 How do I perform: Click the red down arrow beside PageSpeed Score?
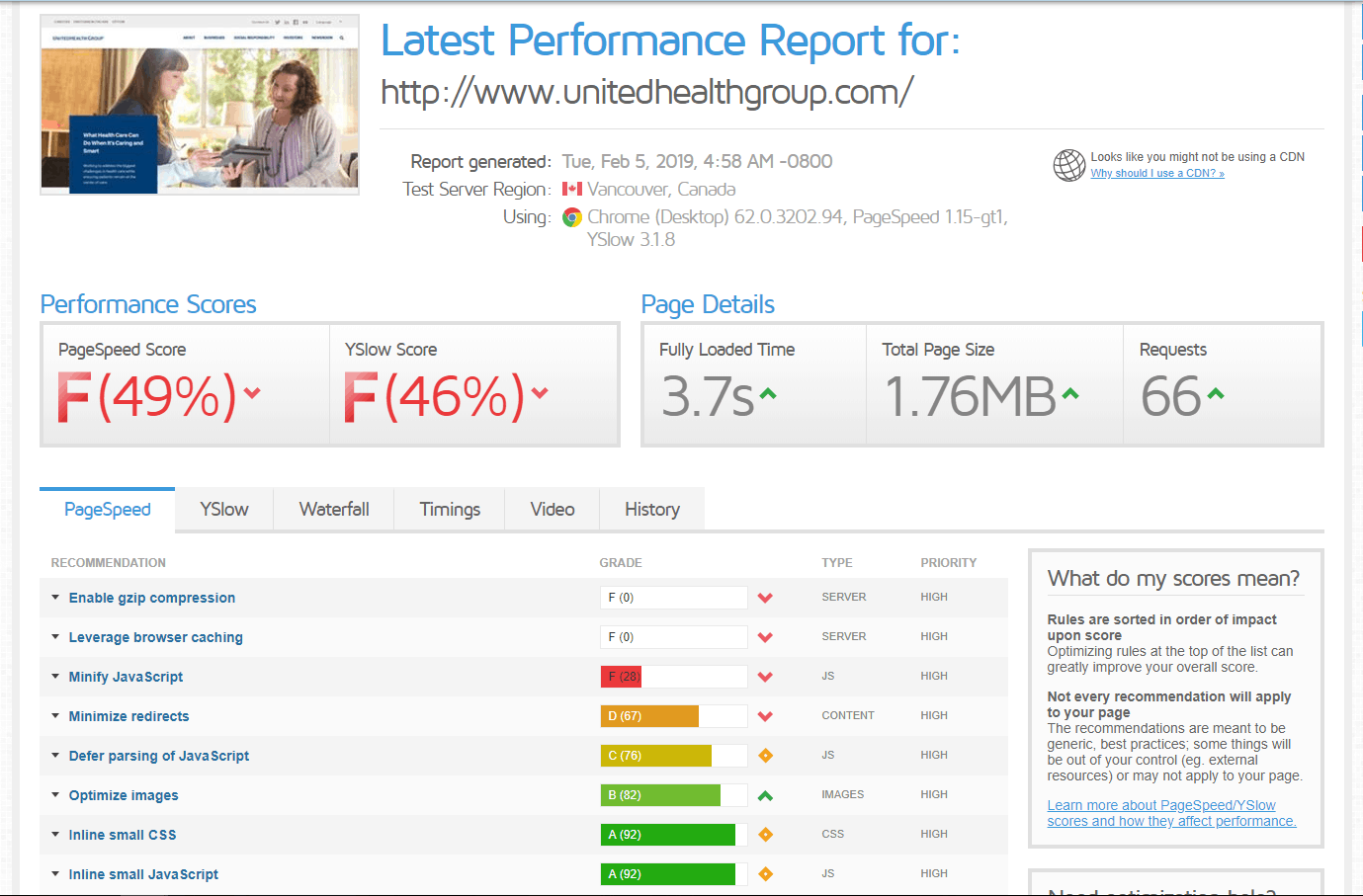[252, 392]
